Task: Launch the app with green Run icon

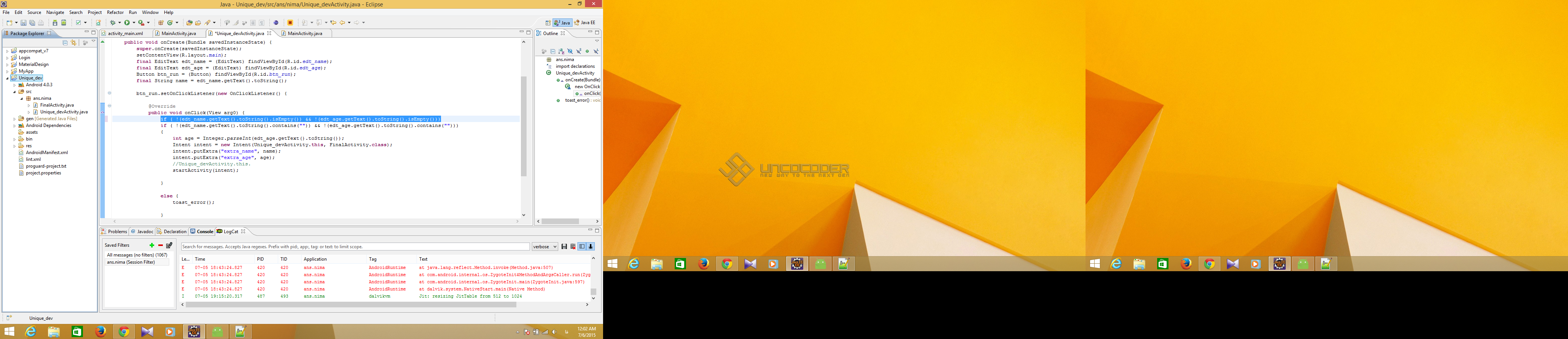Action: (x=127, y=23)
